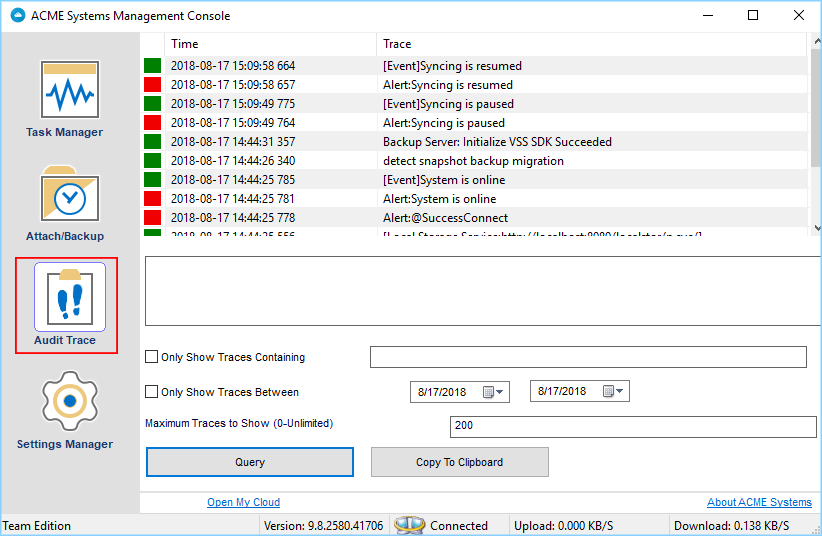Click the Download: 0.138 KB/S status text

(731, 526)
